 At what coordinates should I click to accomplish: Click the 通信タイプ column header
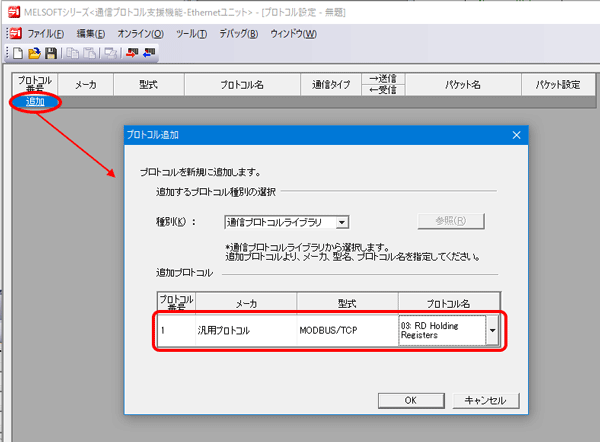[x=331, y=85]
